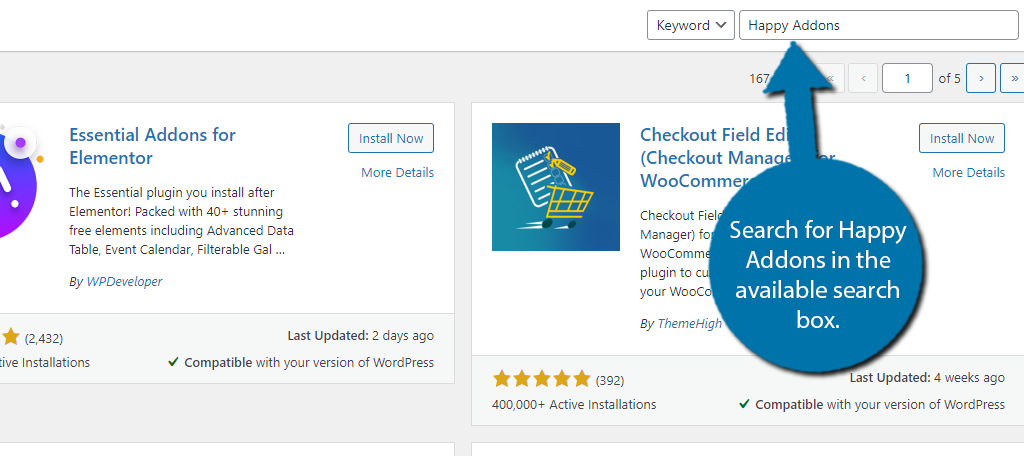Open WPDeveloper author link
This screenshot has height=456, width=1024.
(x=124, y=282)
